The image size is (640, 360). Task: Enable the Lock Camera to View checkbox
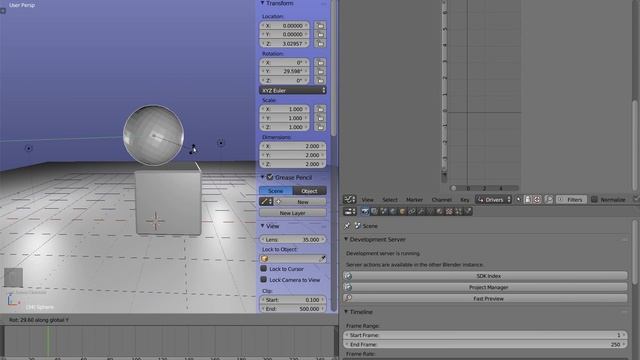pyautogui.click(x=264, y=280)
